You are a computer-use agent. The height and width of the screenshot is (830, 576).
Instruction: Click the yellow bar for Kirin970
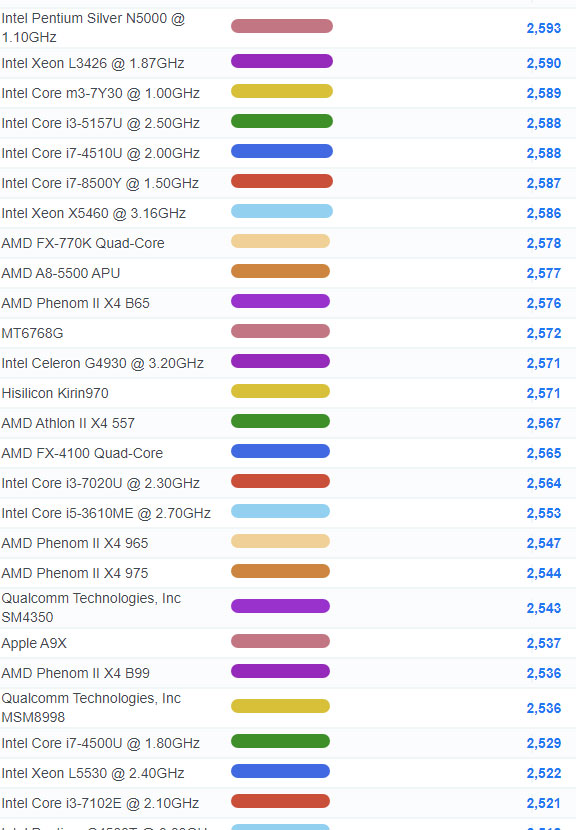point(280,391)
